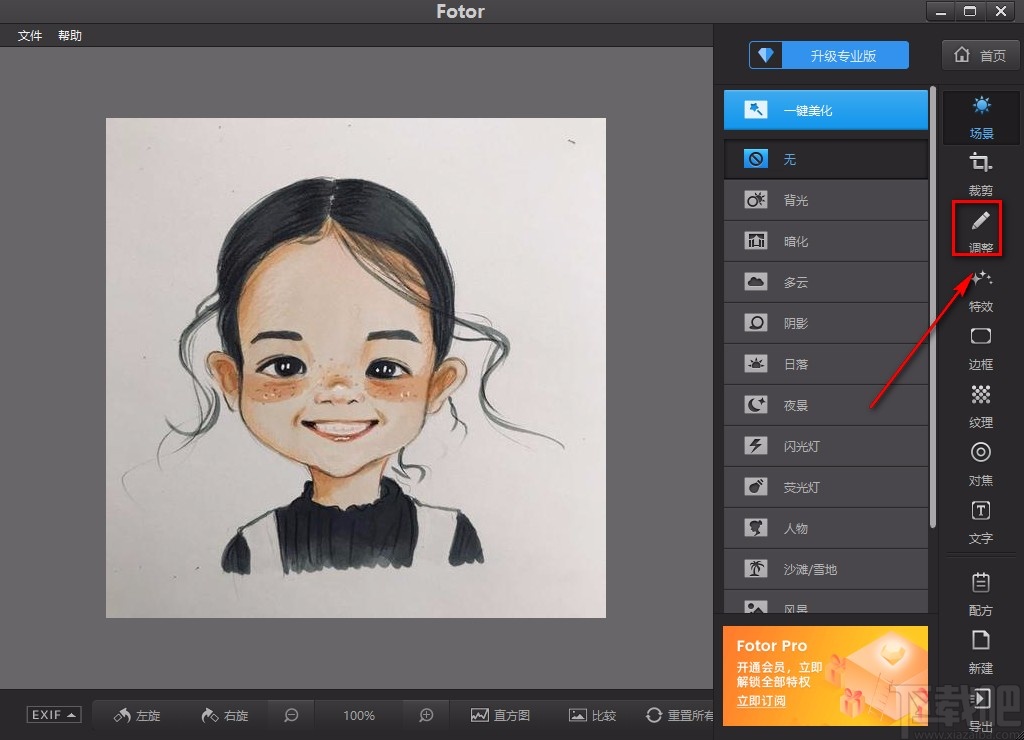Select the 夜景 night scene
Viewport: 1024px width, 740px height.
(825, 405)
